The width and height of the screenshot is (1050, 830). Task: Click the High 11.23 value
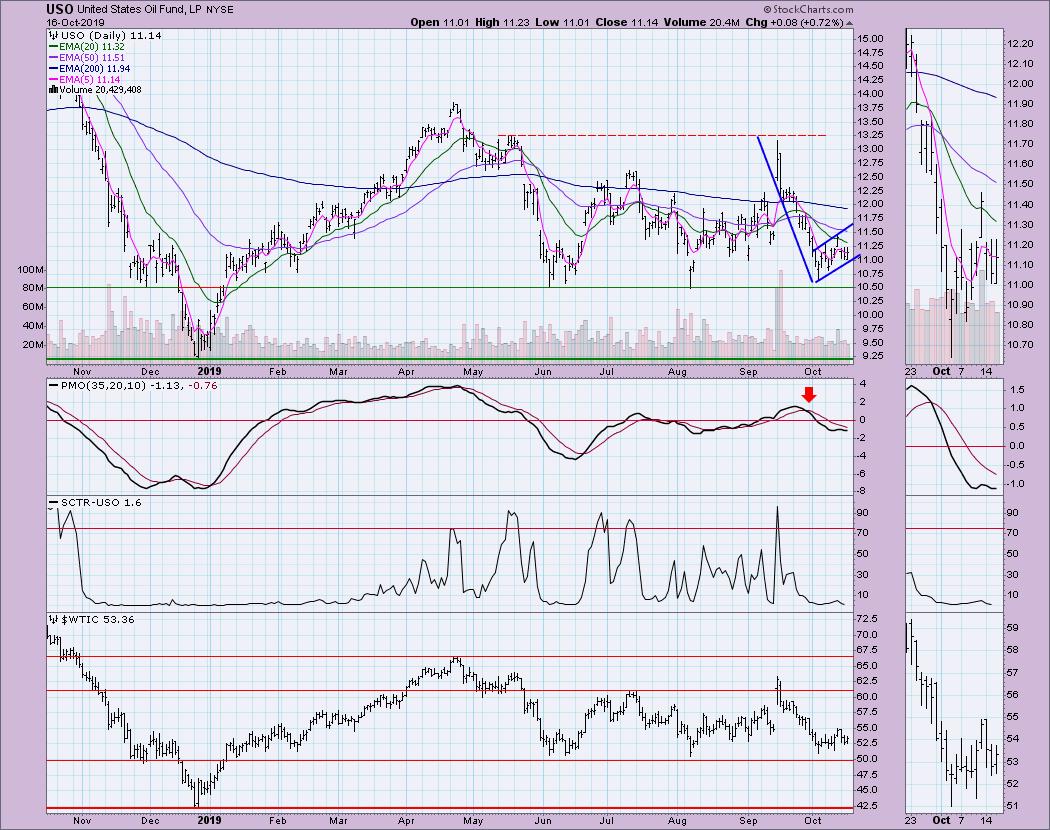tap(502, 22)
